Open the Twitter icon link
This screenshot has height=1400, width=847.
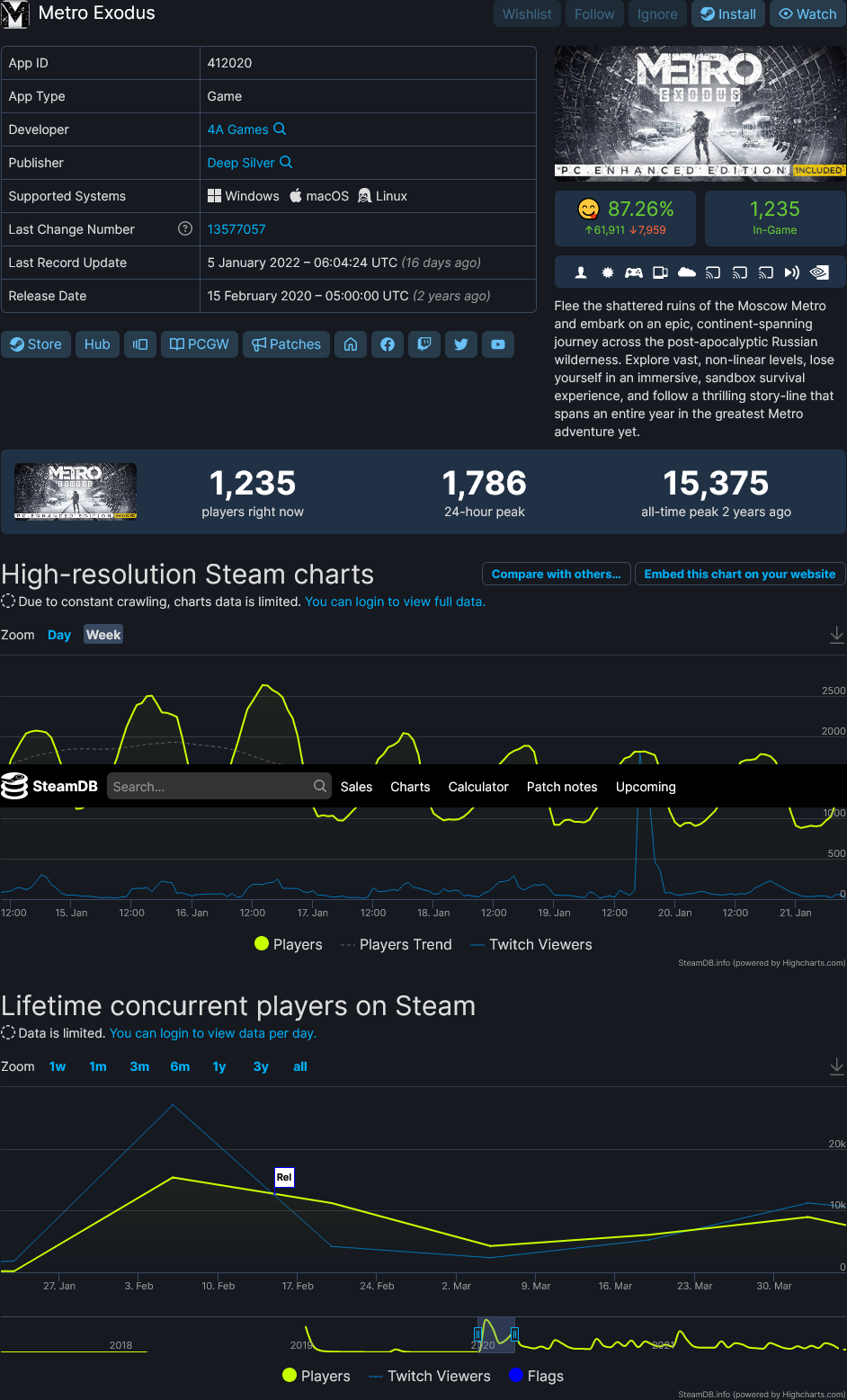[x=461, y=344]
